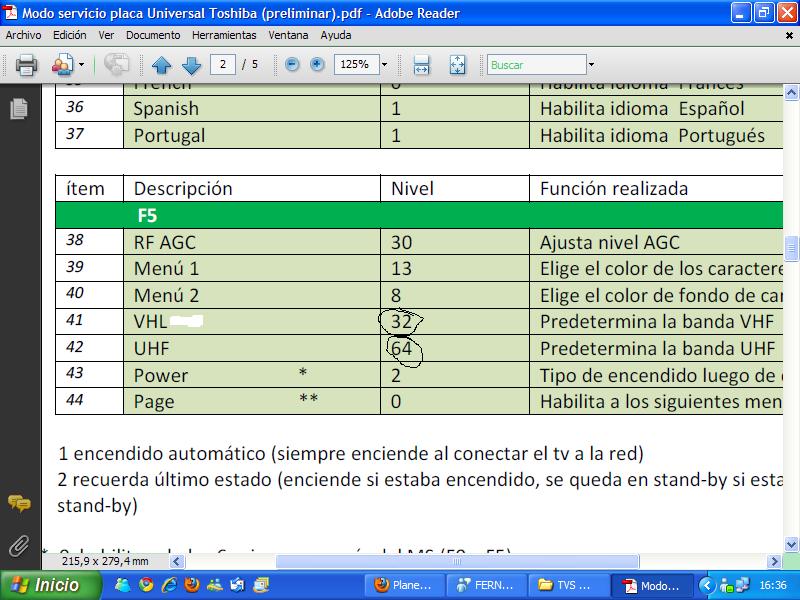This screenshot has width=800, height=600.
Task: Click the 16:36 clock in the tray
Action: coord(772,585)
